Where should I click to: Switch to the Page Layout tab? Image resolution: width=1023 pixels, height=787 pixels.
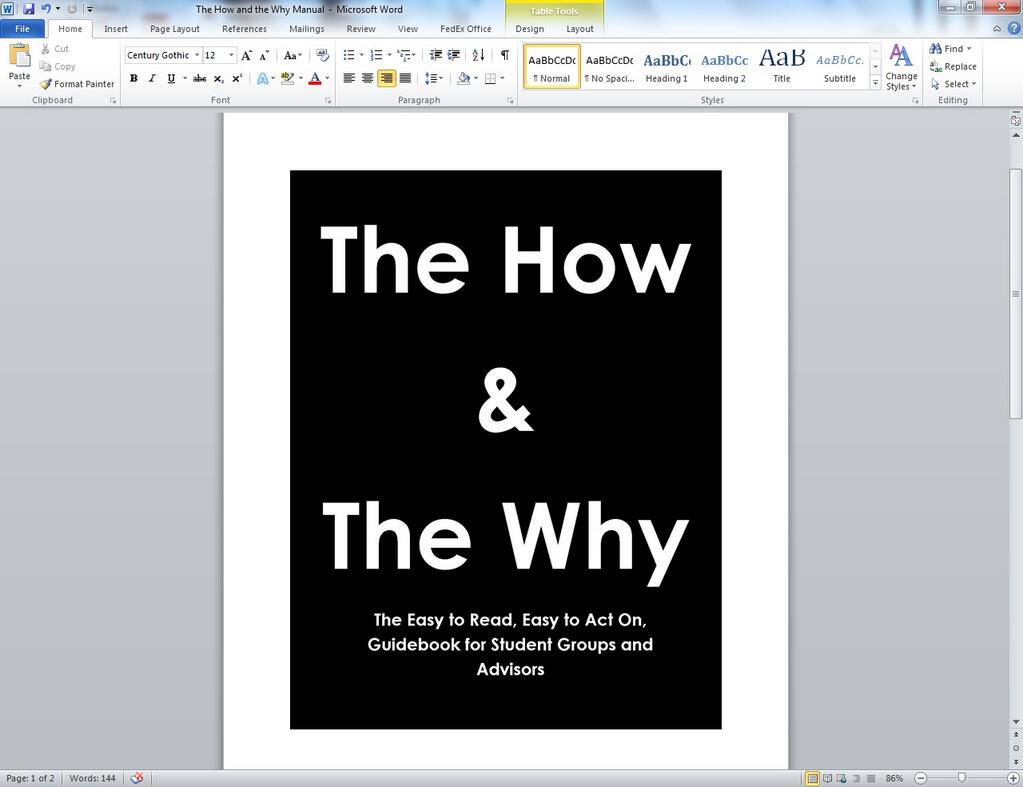click(175, 29)
